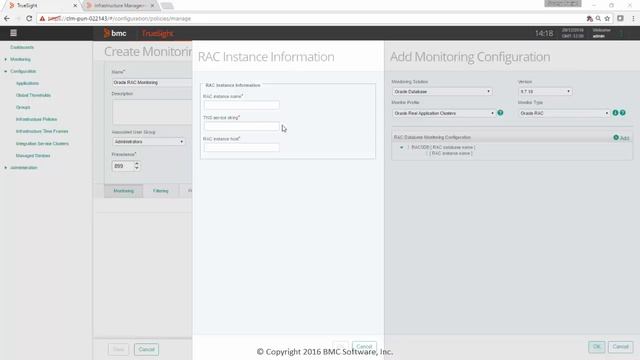Open Infrastructure Time Frames in sidebar
This screenshot has height=360, width=640.
[x=42, y=131]
